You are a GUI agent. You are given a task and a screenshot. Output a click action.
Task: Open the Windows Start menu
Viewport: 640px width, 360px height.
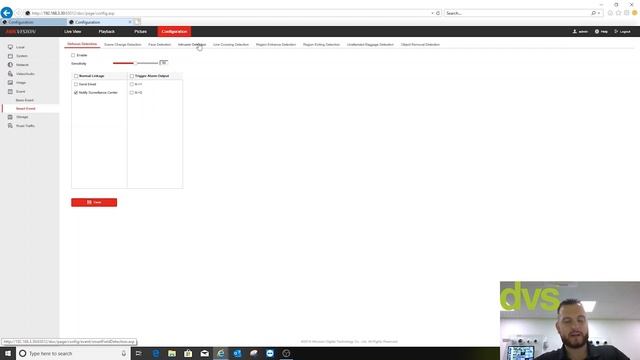pos(8,353)
